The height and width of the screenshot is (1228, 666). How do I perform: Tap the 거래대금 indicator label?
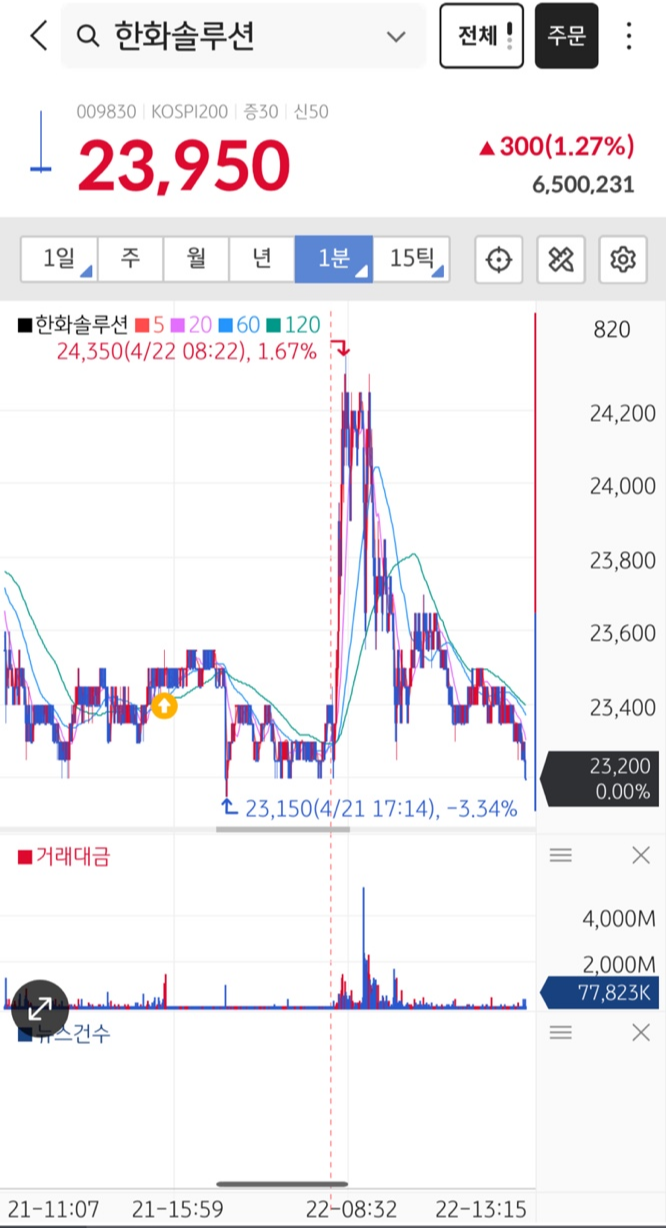(66, 856)
